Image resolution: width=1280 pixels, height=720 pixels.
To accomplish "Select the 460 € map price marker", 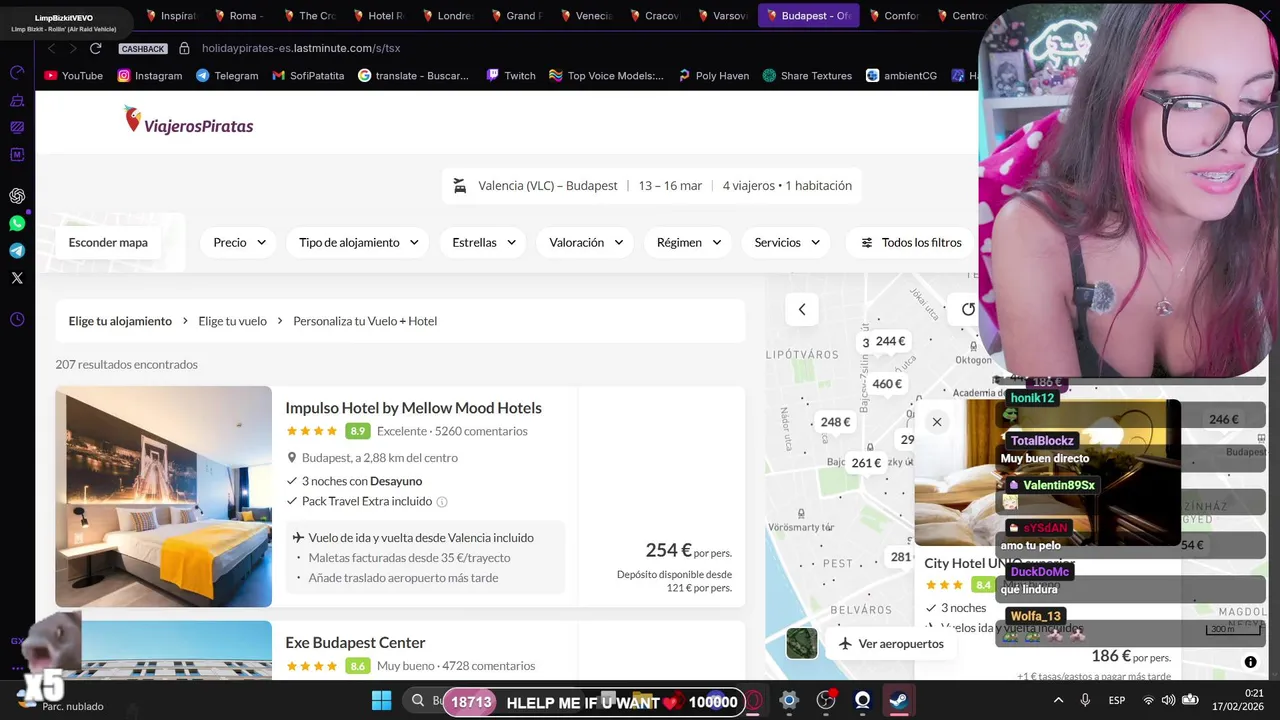I will point(887,384).
